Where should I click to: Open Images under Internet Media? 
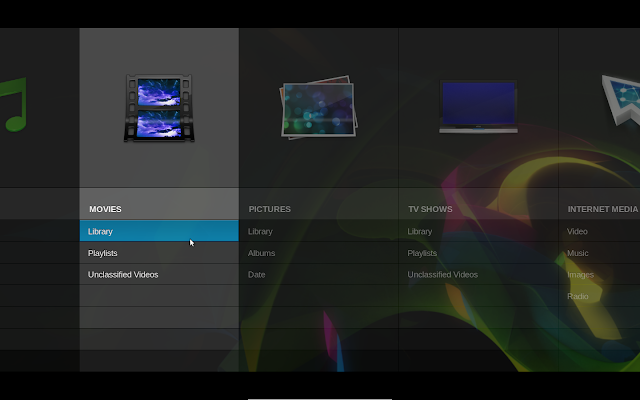click(599, 274)
